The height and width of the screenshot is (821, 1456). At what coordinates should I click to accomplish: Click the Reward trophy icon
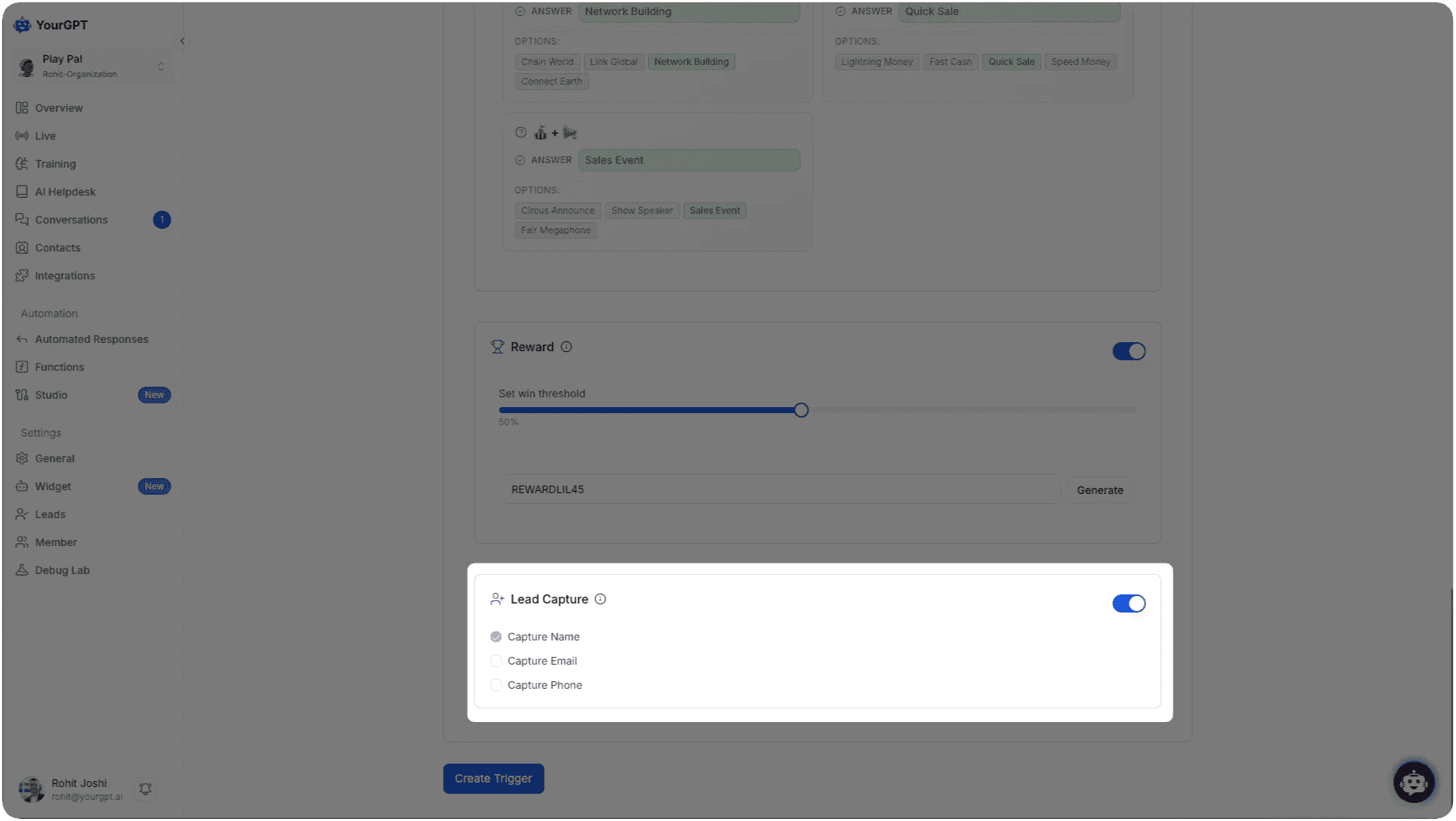click(497, 347)
